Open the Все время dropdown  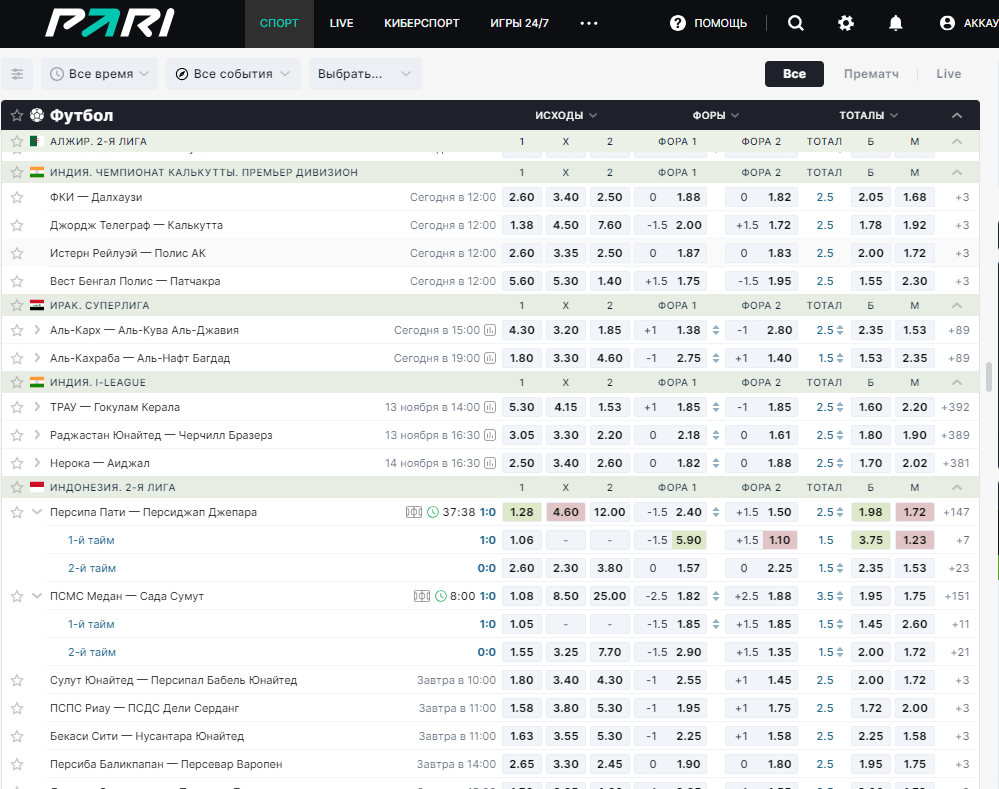[99, 74]
